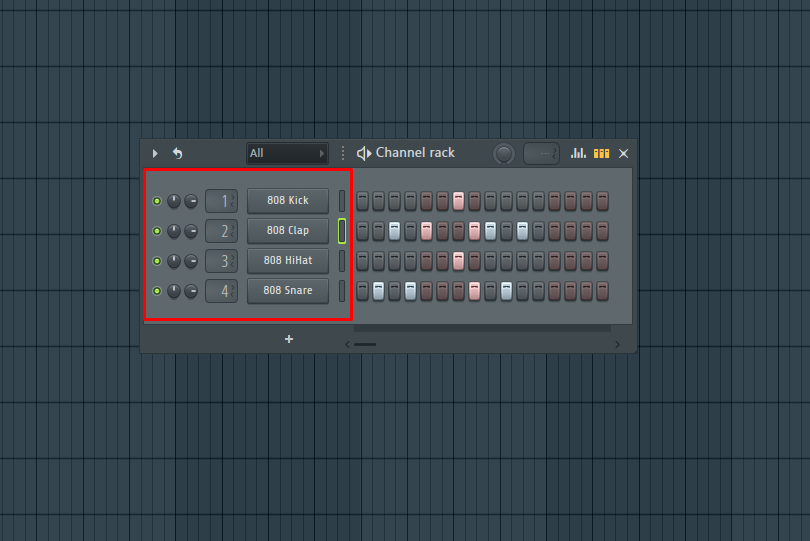Screen dimensions: 810x541
Task: Open the 808 HiHat channel button
Action: click(x=288, y=260)
